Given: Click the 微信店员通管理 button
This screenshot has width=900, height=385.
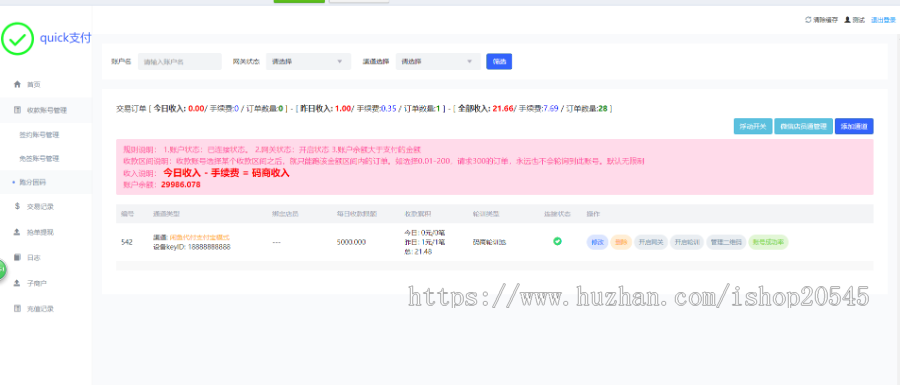Looking at the screenshot, I should [803, 126].
